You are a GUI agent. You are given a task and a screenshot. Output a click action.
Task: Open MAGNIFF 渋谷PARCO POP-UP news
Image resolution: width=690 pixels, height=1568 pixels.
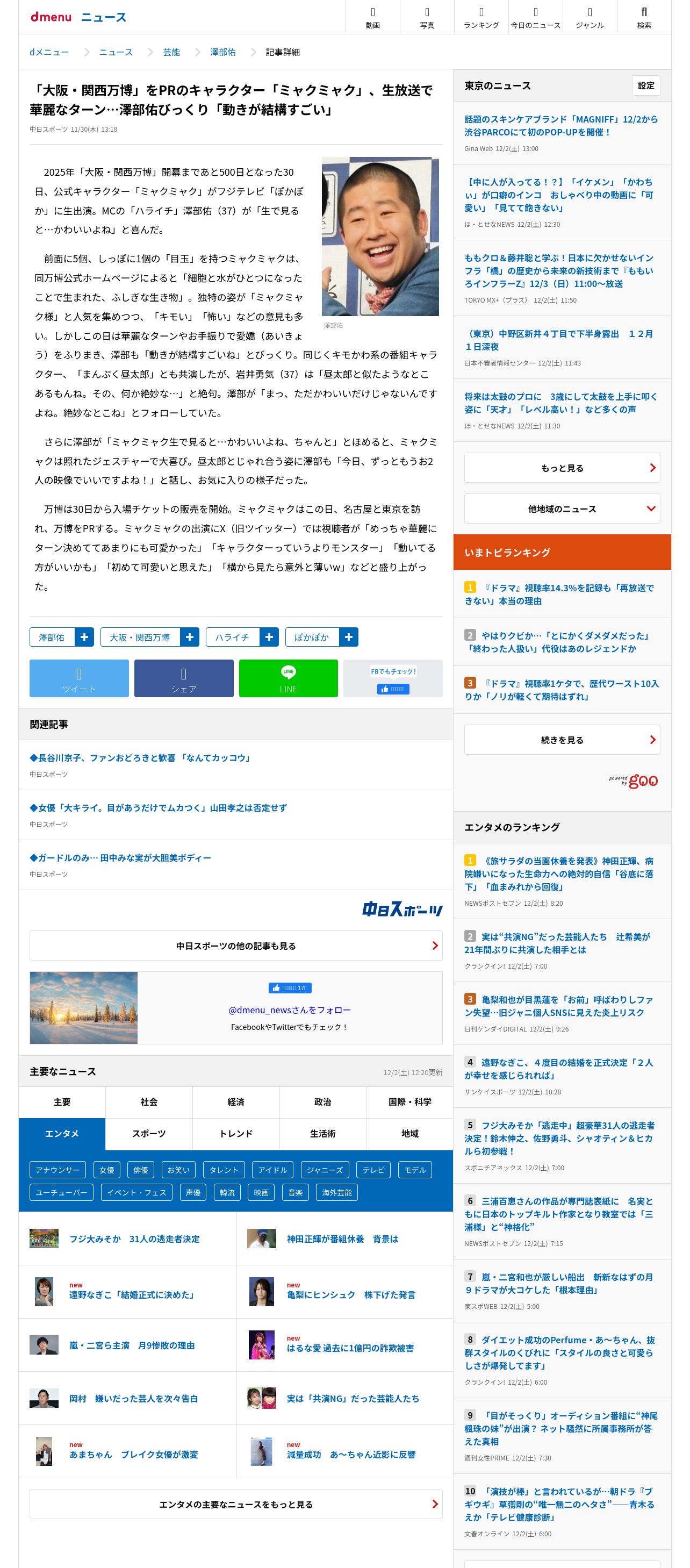[x=561, y=125]
